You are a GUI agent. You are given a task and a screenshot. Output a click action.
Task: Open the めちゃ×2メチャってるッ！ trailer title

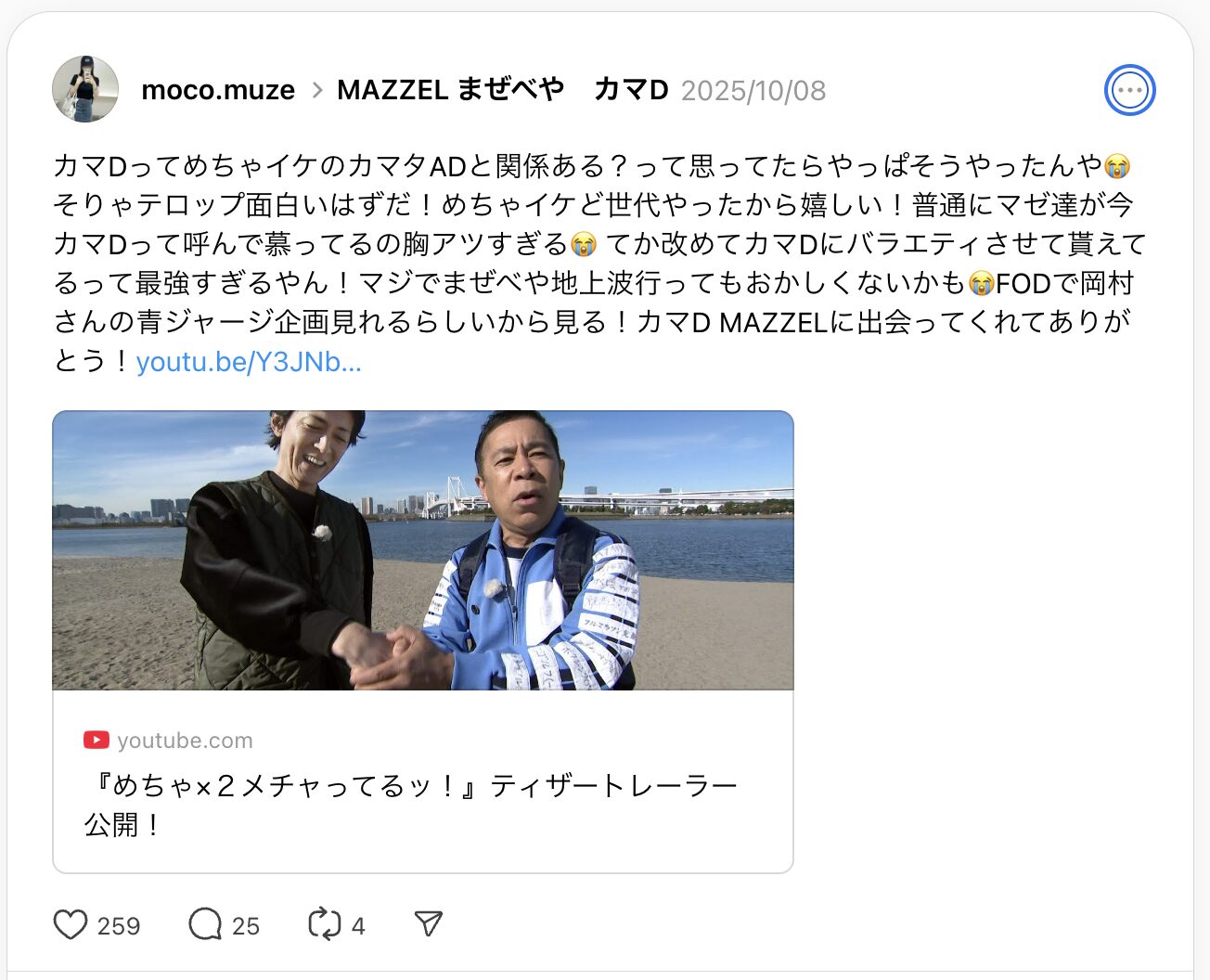pos(411,805)
